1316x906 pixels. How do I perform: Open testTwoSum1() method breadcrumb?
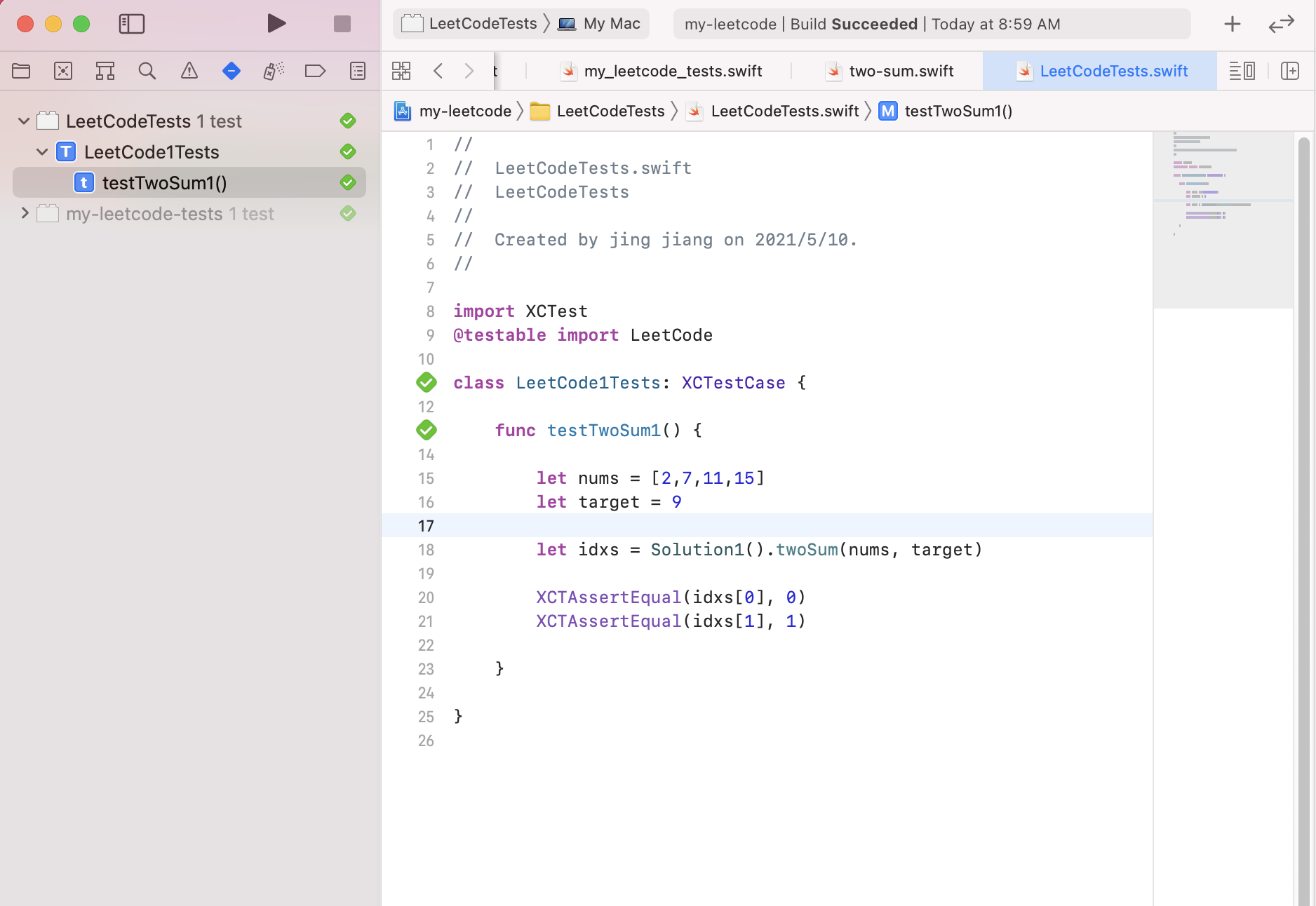tap(946, 111)
